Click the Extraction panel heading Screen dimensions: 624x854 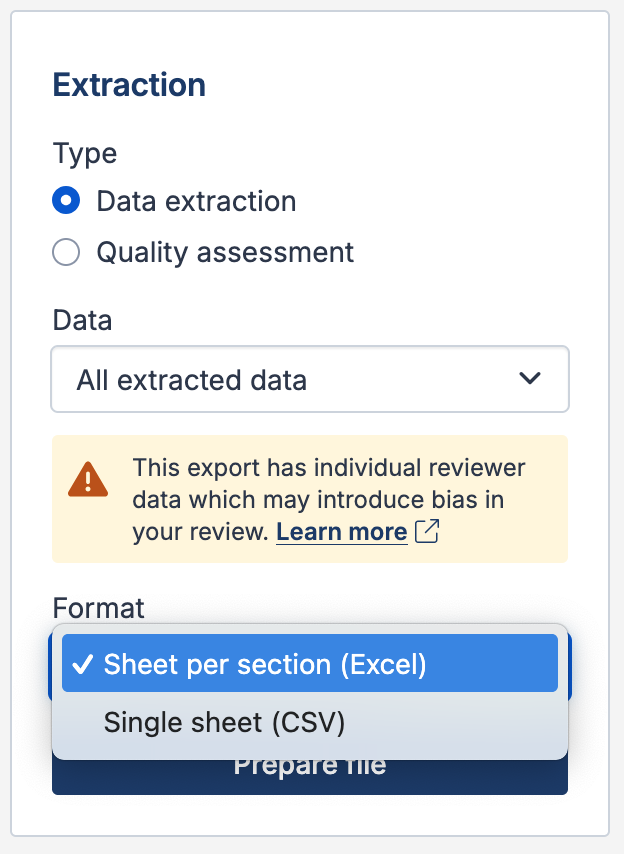[x=129, y=85]
